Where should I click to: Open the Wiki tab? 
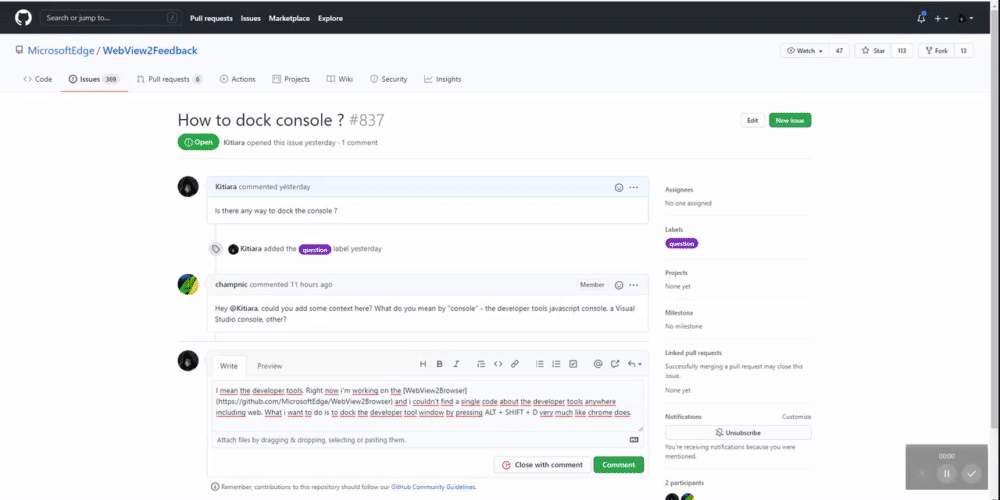[x=339, y=79]
